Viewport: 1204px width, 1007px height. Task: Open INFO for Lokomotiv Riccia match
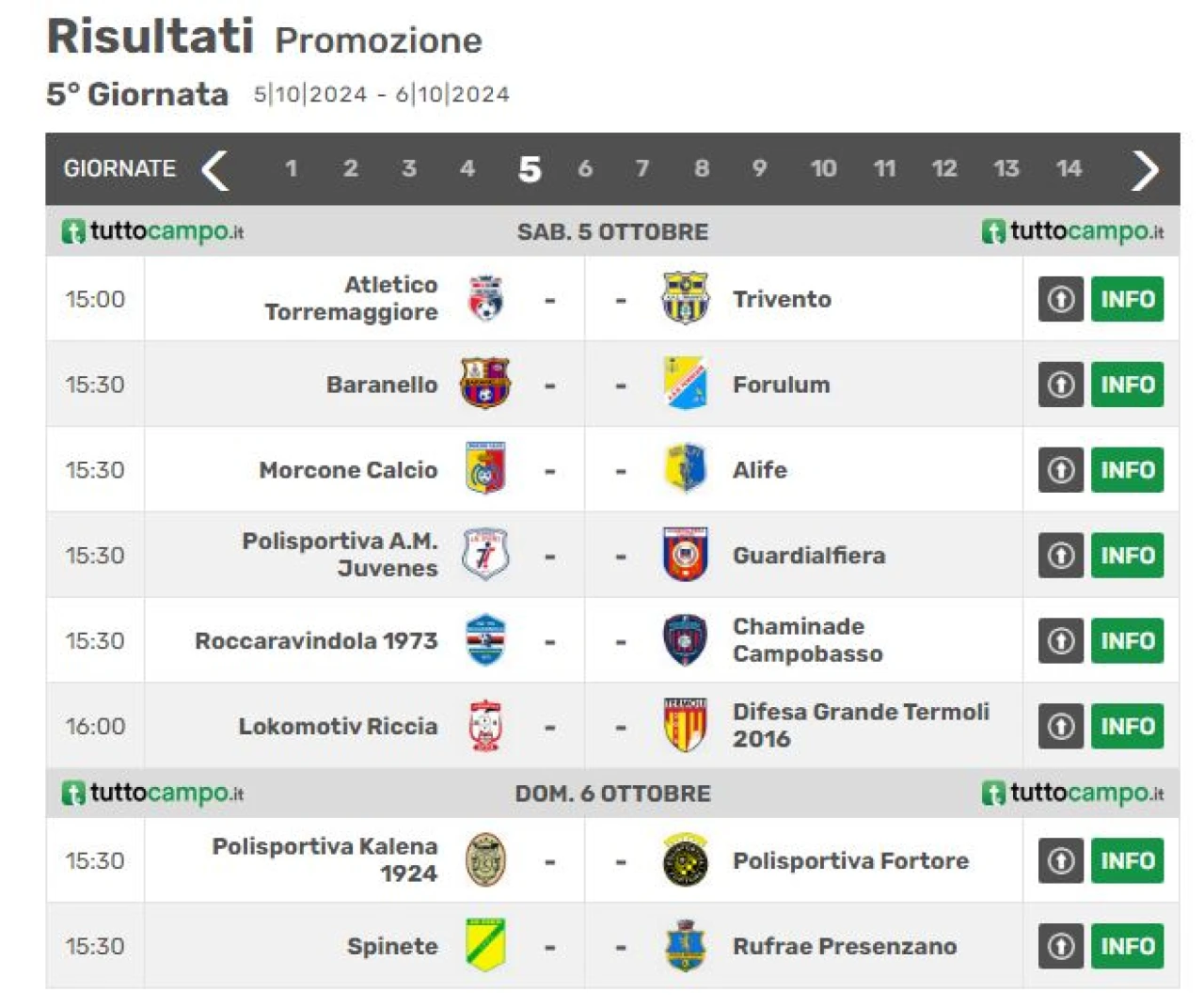[1127, 726]
